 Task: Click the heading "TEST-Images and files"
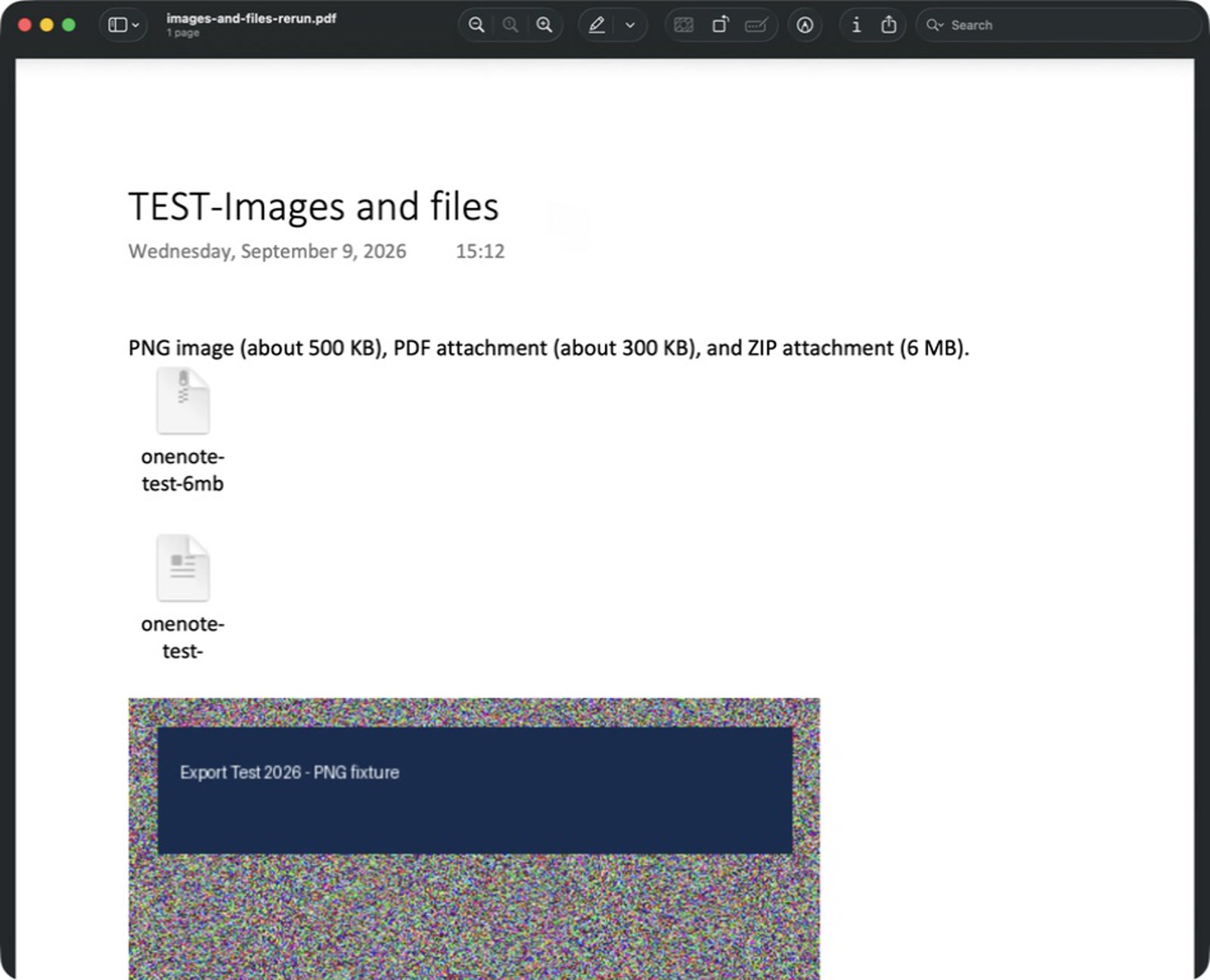click(x=314, y=206)
